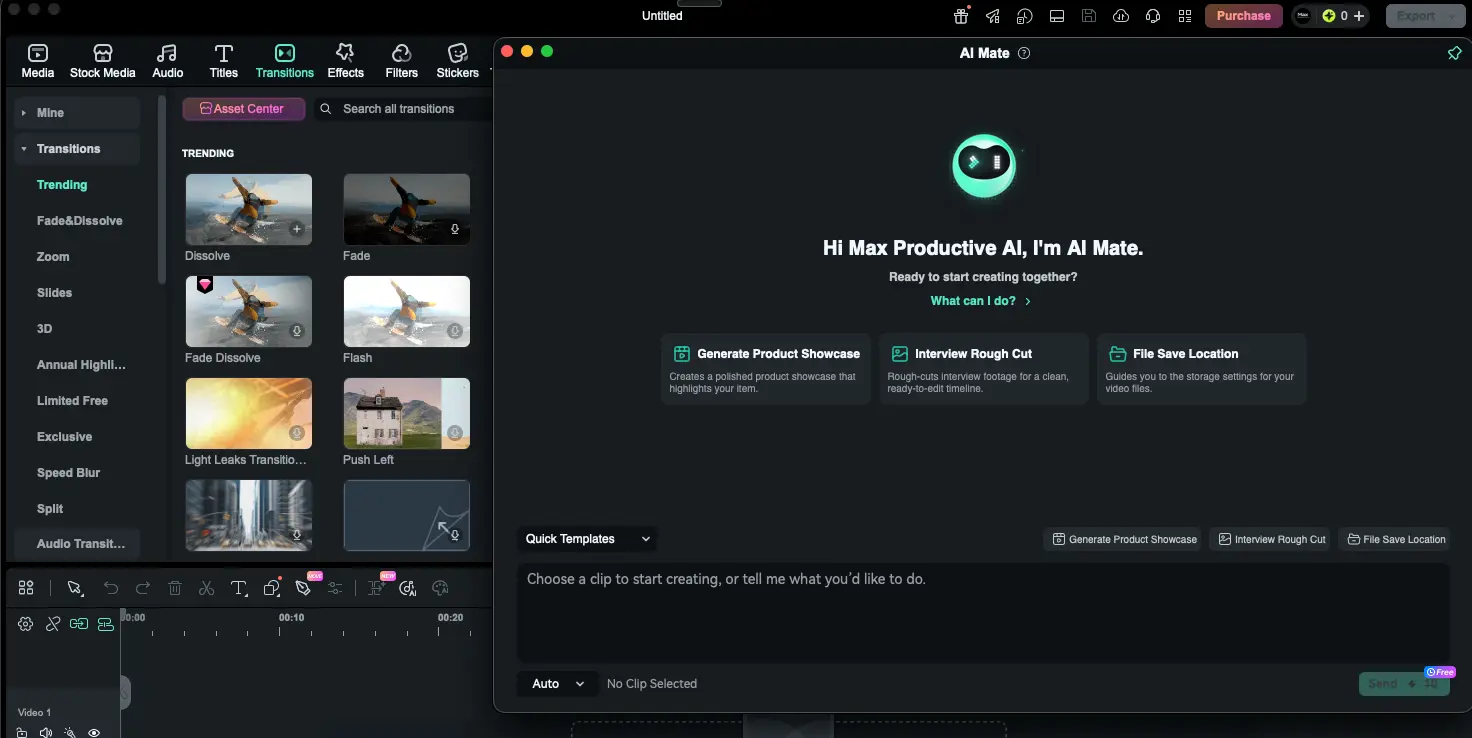Click the Generate Product Showcase card
The image size is (1472, 738).
765,368
